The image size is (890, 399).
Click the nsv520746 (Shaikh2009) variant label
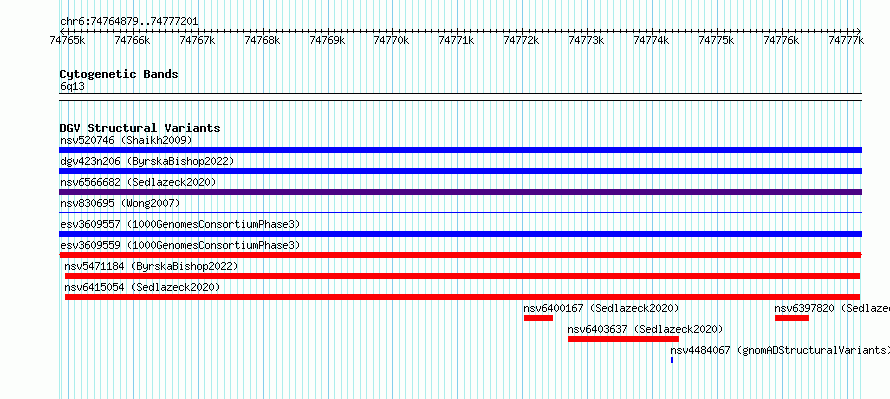[126, 140]
